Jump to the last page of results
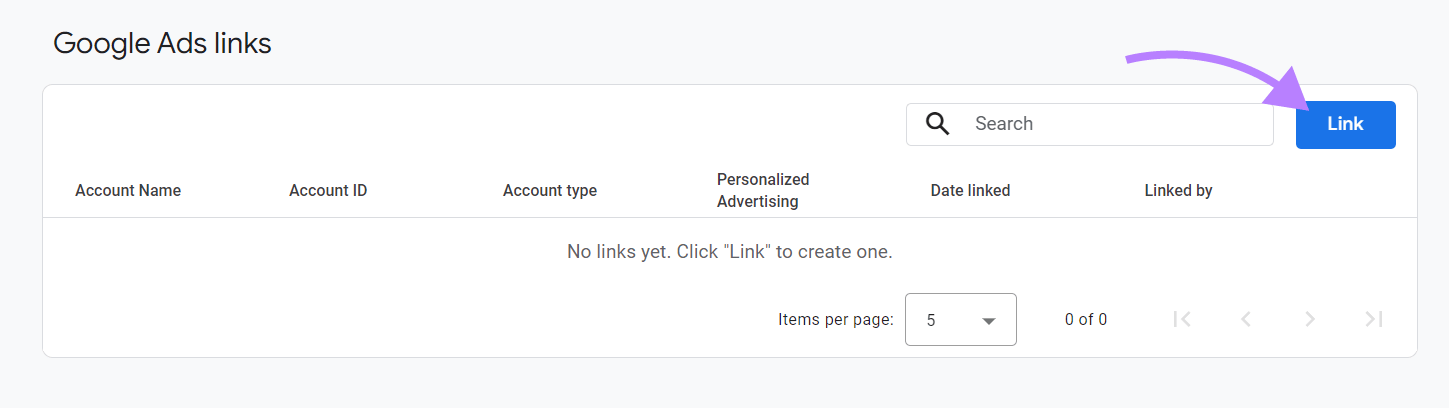 pos(1374,319)
